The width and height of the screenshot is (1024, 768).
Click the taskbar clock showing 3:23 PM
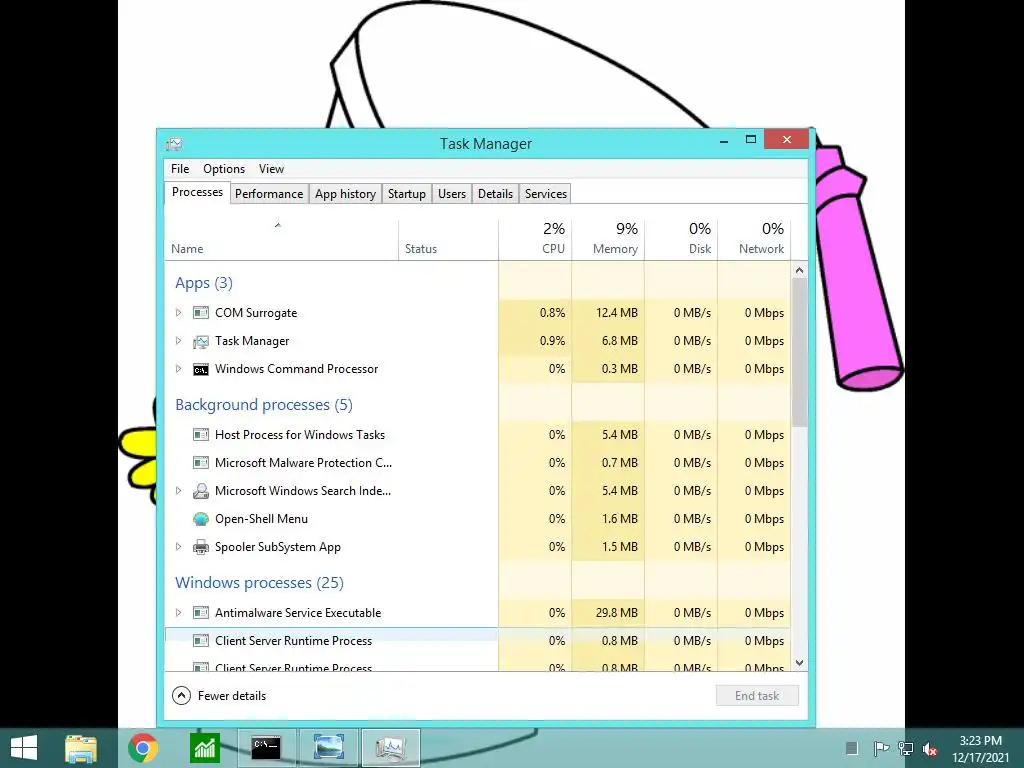click(x=980, y=749)
